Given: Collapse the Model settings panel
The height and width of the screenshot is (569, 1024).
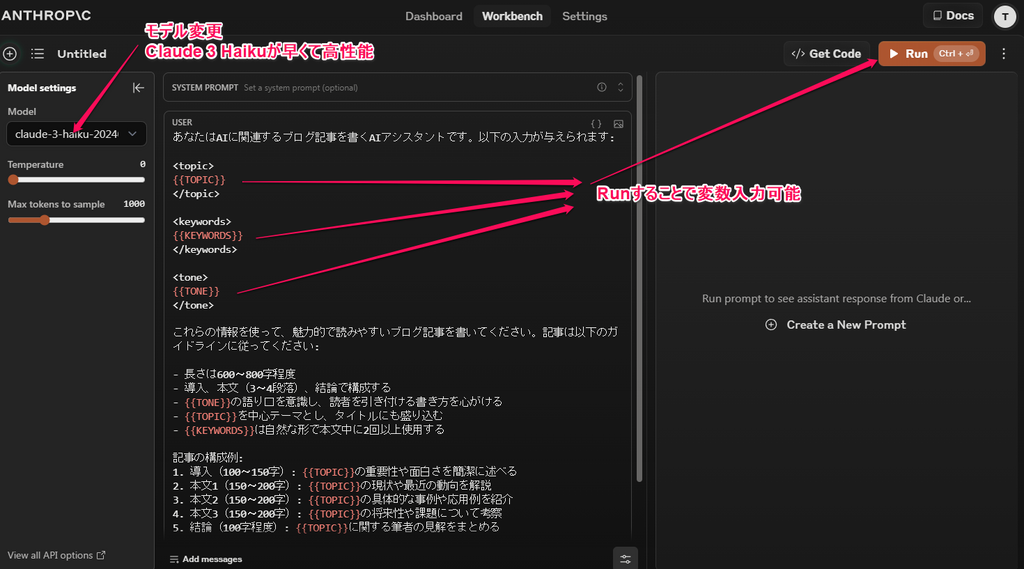Looking at the screenshot, I should [138, 88].
